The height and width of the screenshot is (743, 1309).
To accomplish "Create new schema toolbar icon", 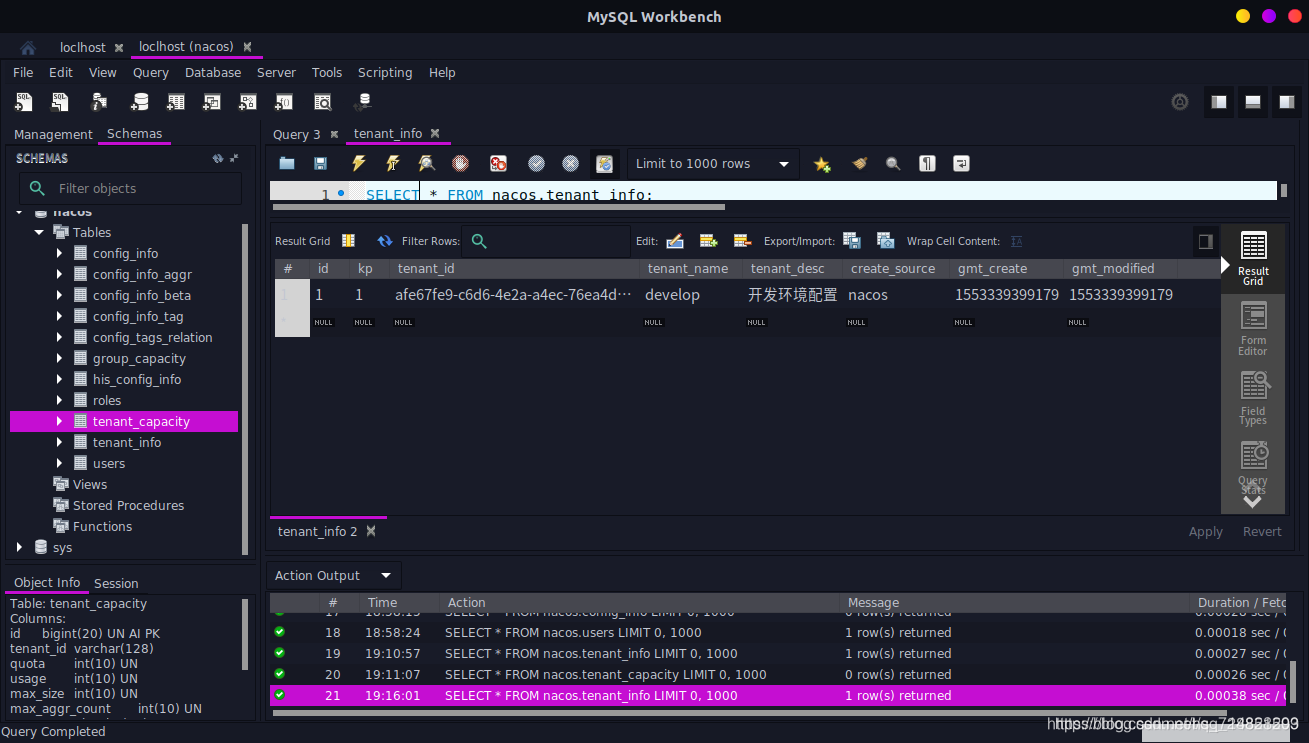I will [x=140, y=102].
